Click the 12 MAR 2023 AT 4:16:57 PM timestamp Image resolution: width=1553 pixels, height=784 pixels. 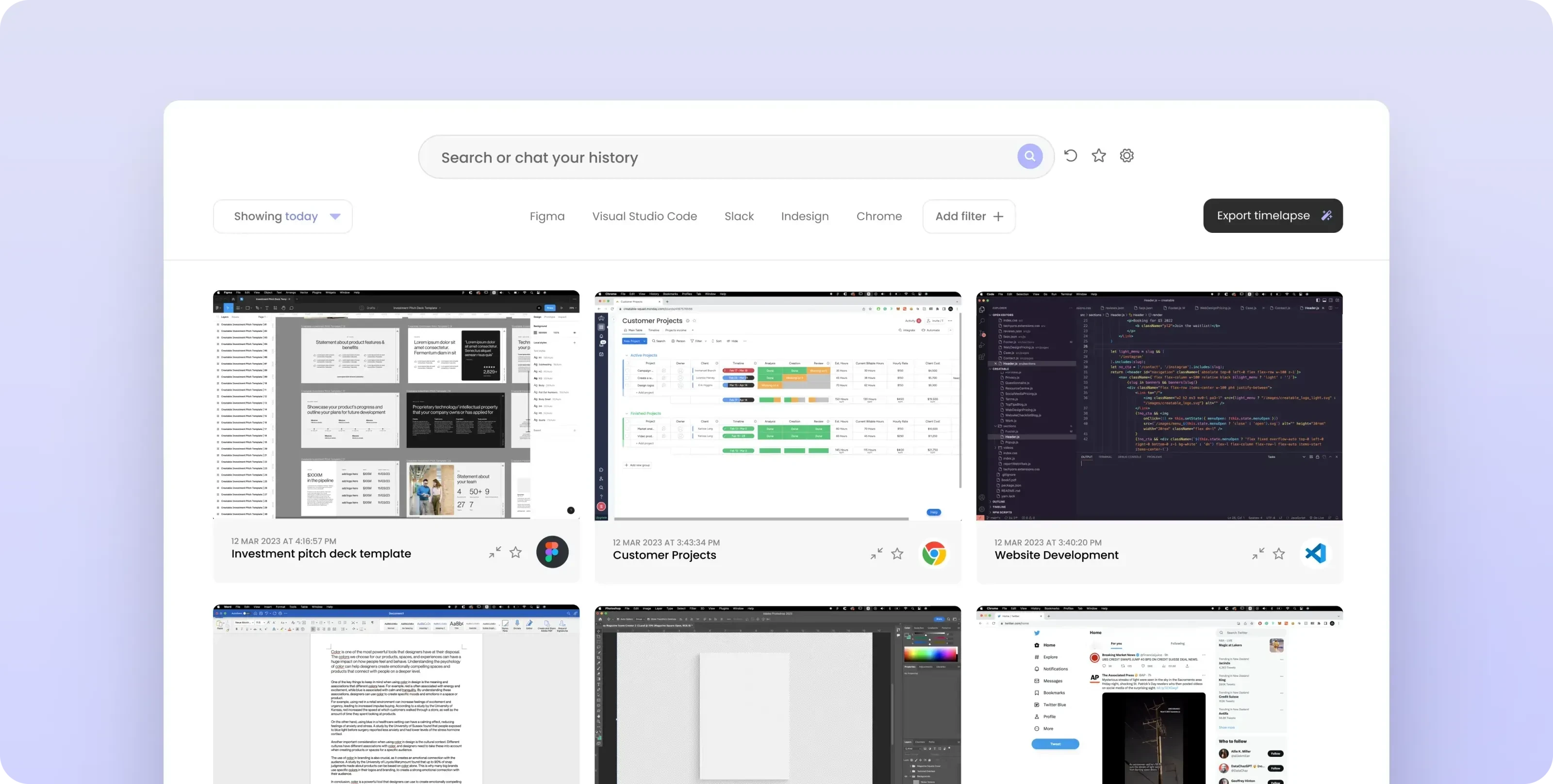click(284, 541)
